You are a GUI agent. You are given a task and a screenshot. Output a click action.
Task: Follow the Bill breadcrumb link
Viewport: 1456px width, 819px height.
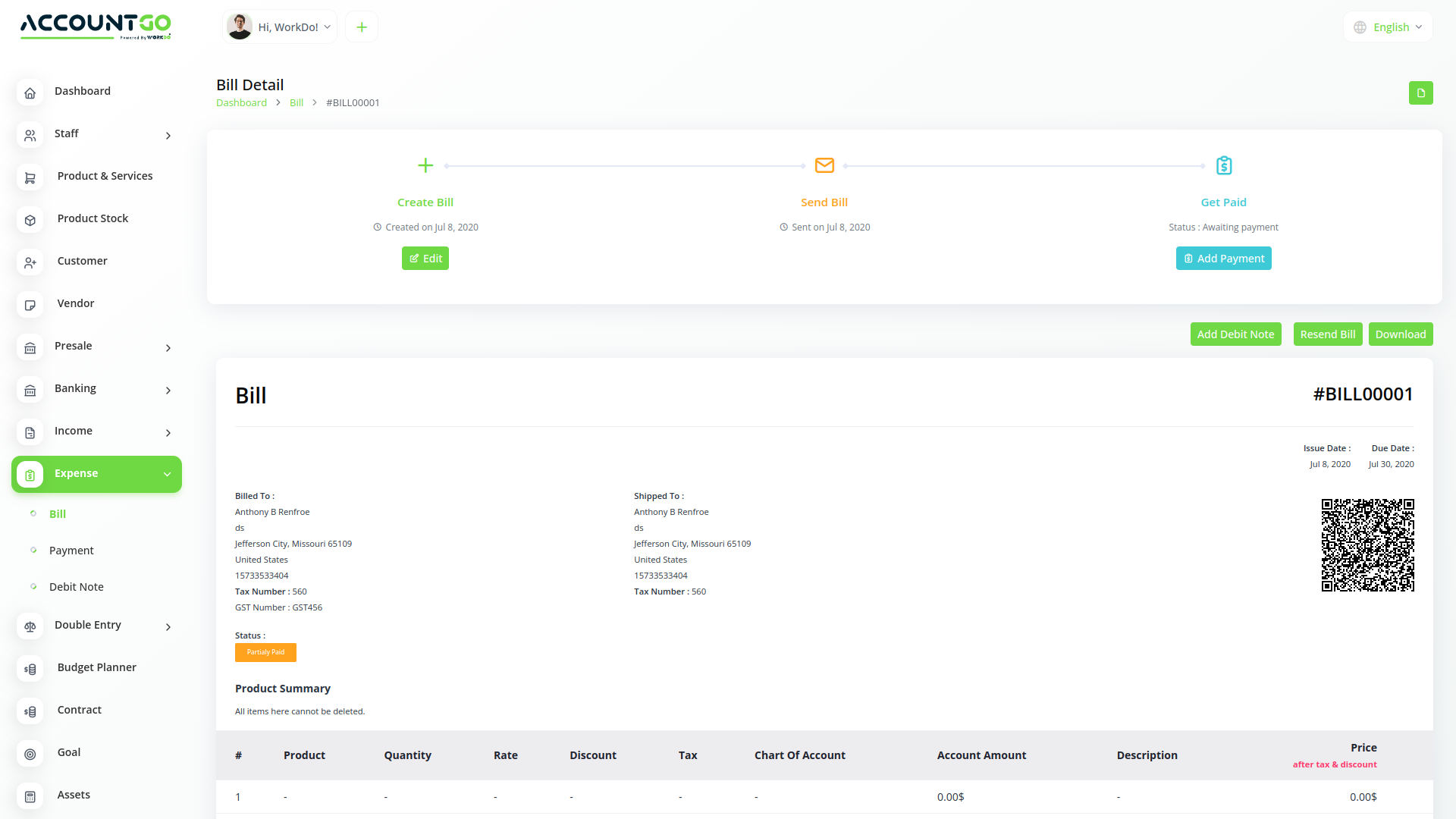click(297, 103)
